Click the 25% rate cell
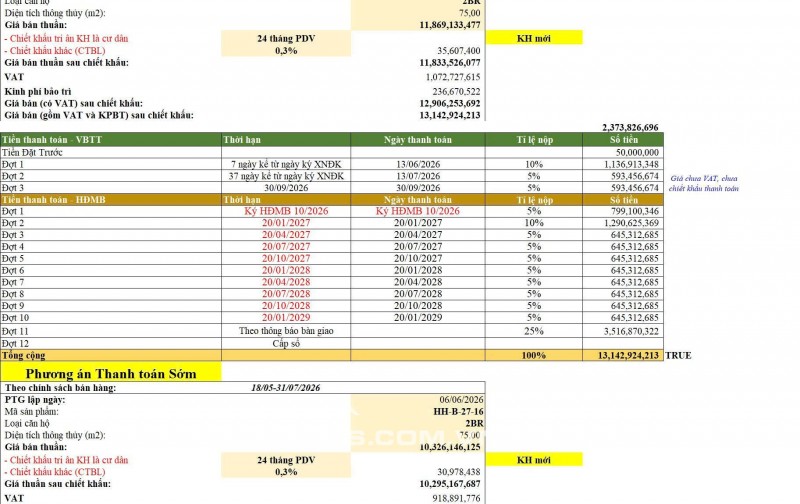Image resolution: width=800 pixels, height=504 pixels. coord(534,331)
